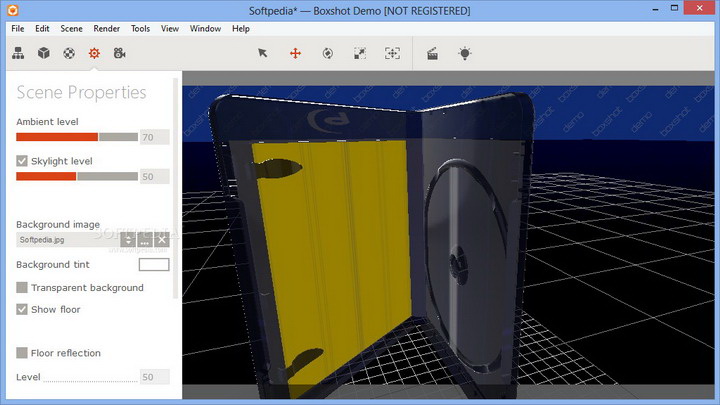Open the camera settings icon
The image size is (720, 405).
(x=120, y=53)
